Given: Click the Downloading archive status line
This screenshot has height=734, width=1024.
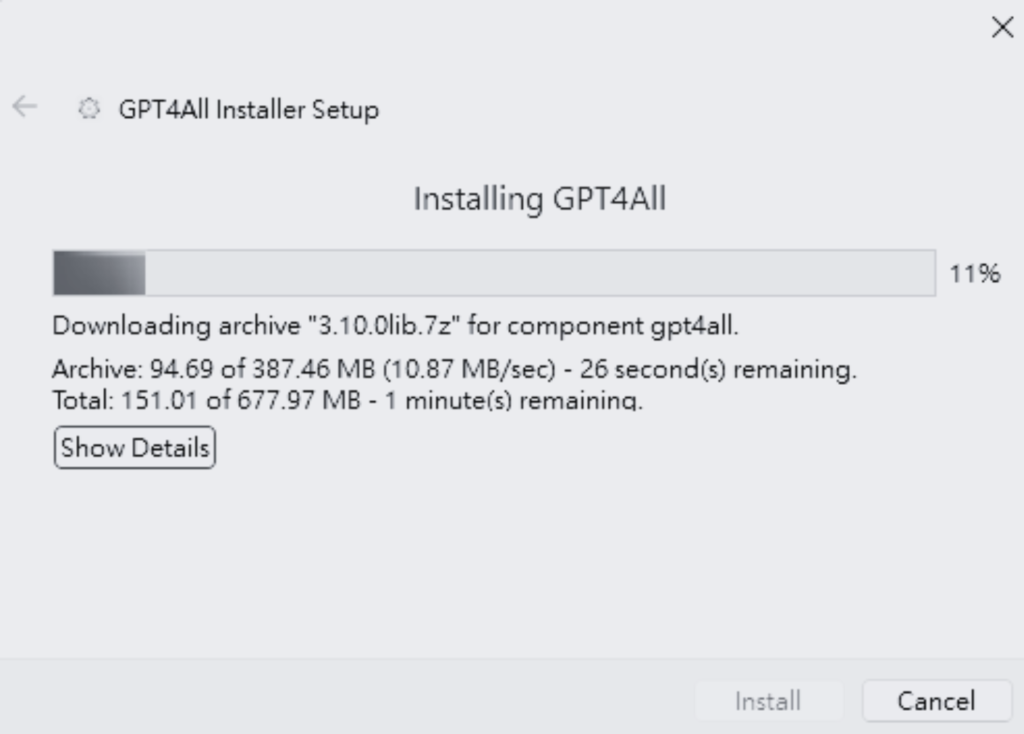Looking at the screenshot, I should click(395, 325).
